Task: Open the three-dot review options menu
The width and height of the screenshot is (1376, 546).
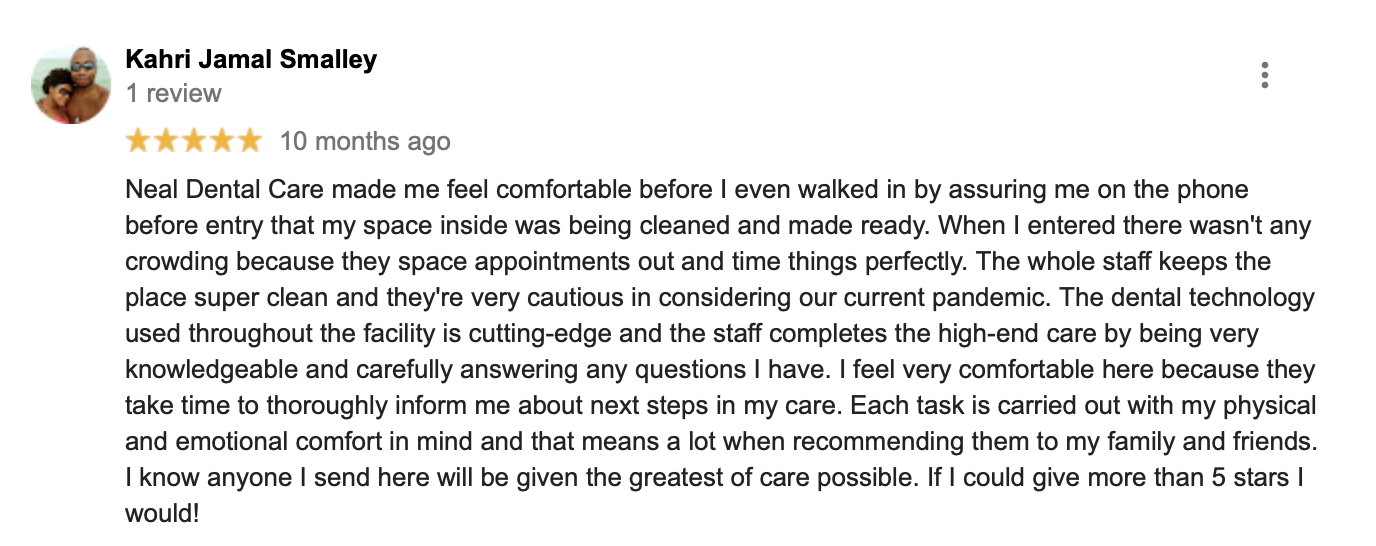Action: pyautogui.click(x=1265, y=75)
